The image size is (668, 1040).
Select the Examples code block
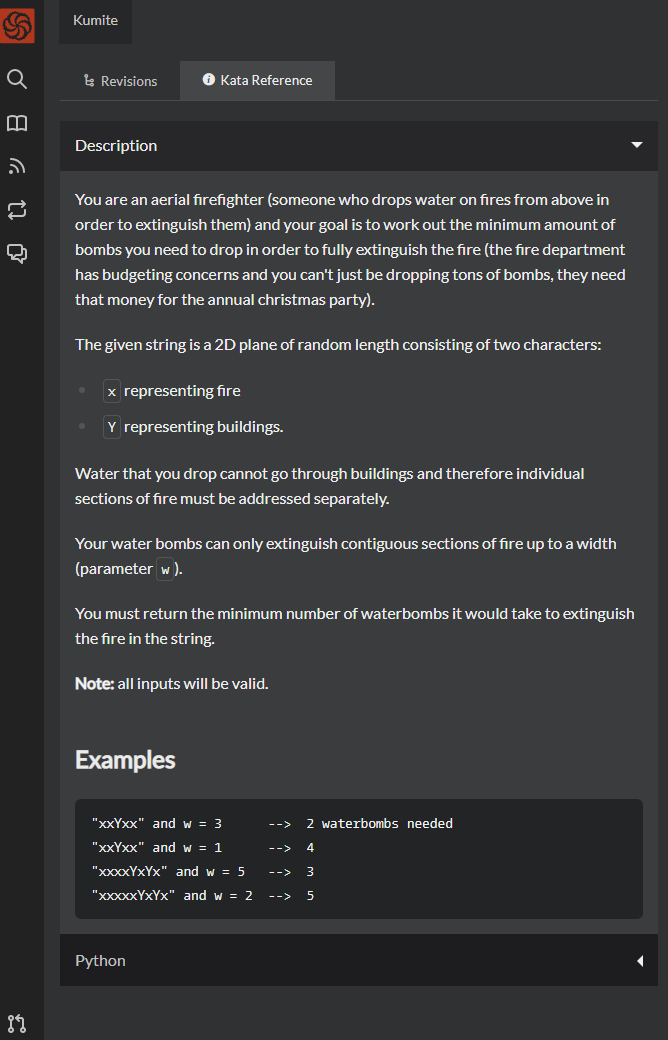(358, 858)
